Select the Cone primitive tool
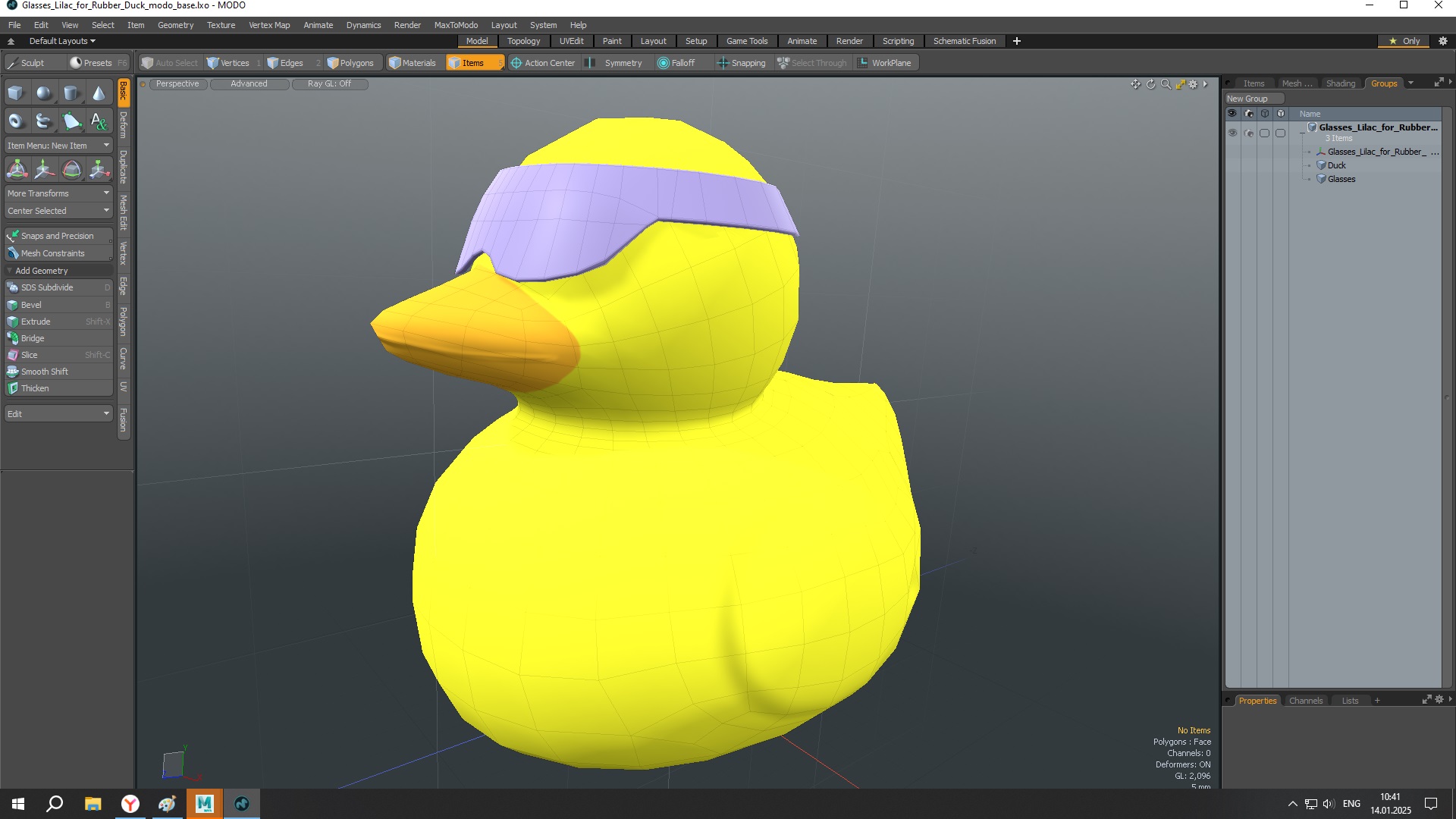The width and height of the screenshot is (1456, 819). click(99, 93)
